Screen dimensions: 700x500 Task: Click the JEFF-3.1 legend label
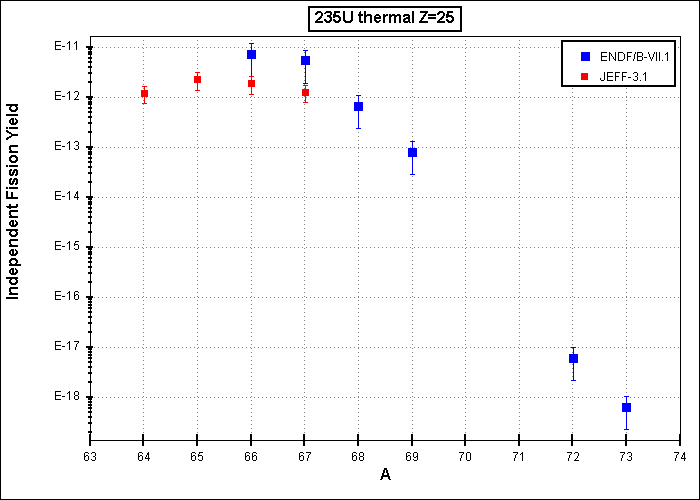coord(623,76)
